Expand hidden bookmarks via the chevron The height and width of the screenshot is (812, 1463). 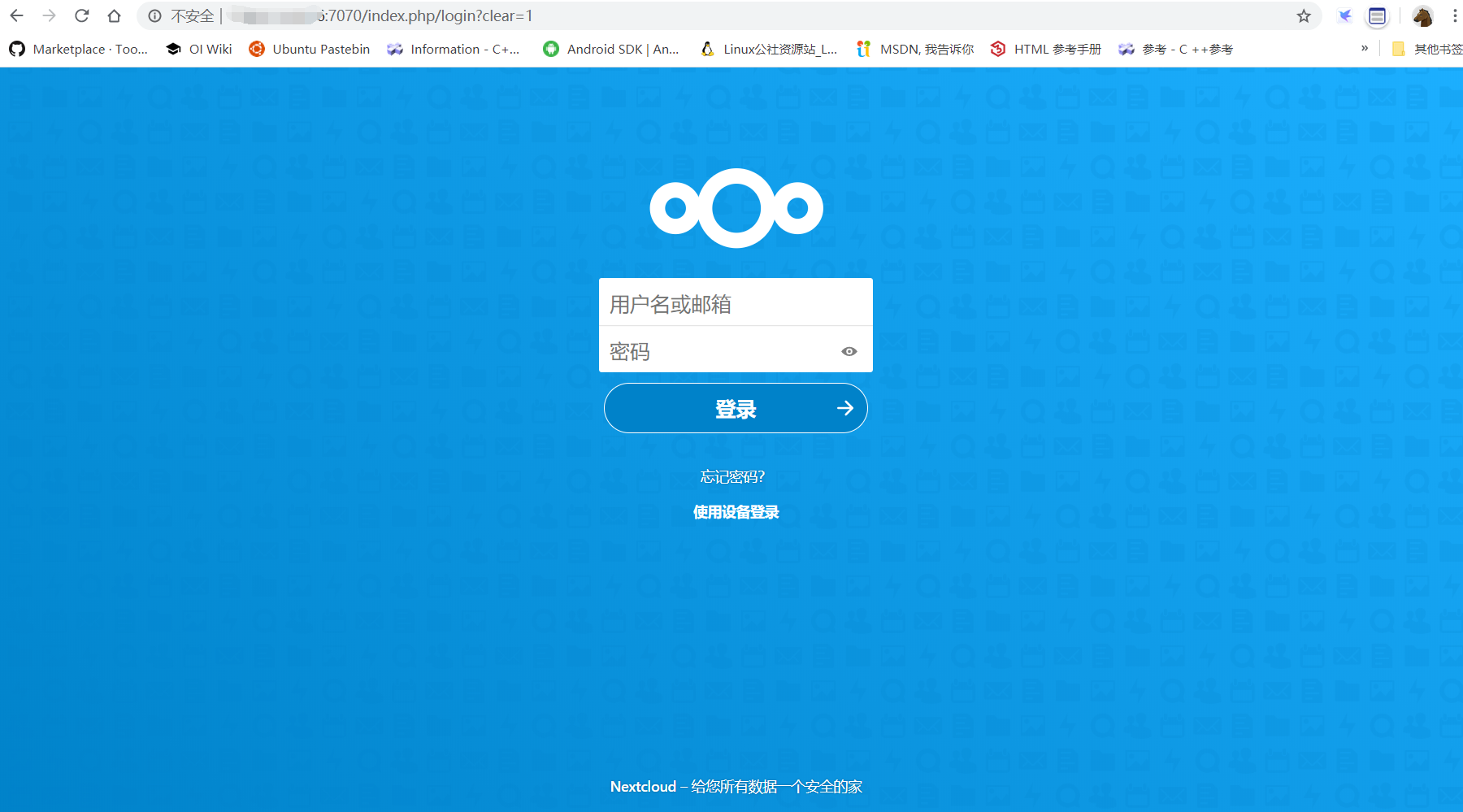tap(1364, 49)
